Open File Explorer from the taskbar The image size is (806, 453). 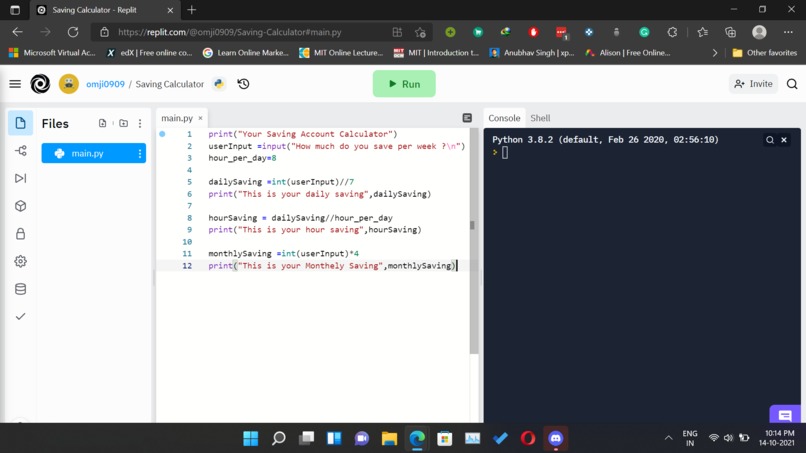click(390, 438)
